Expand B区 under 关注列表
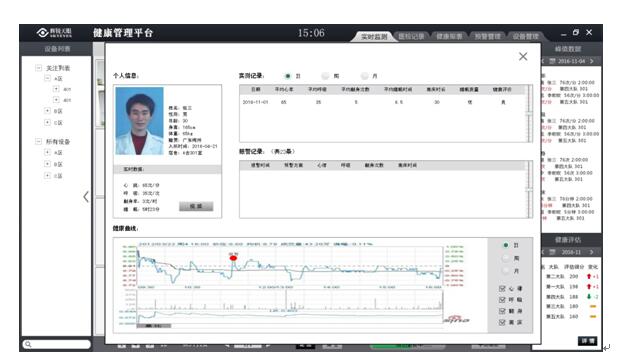The width and height of the screenshot is (624, 364). point(47,111)
